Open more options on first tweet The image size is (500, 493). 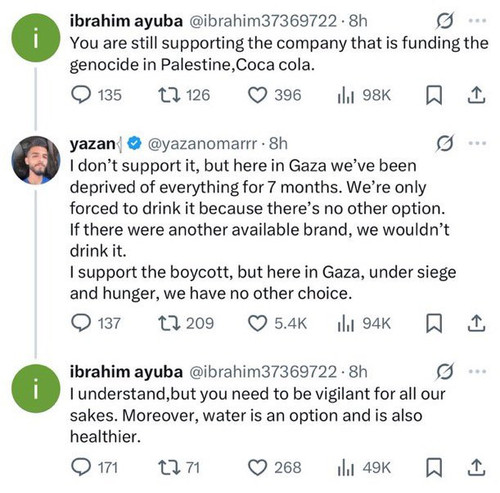pos(477,21)
